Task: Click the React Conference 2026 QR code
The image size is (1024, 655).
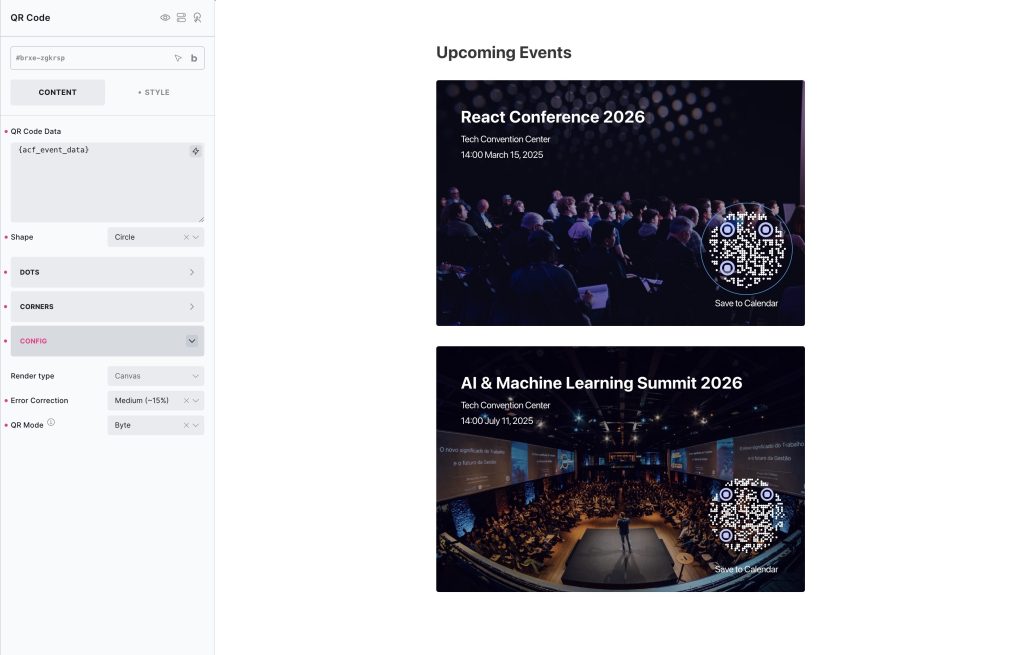Action: coord(746,249)
